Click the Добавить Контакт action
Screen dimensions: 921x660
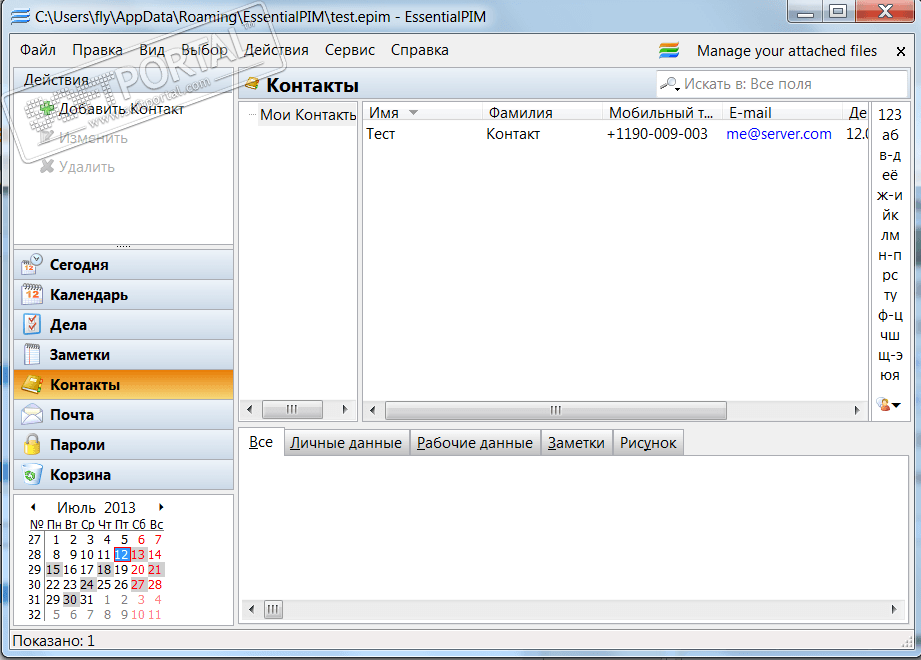coord(121,109)
